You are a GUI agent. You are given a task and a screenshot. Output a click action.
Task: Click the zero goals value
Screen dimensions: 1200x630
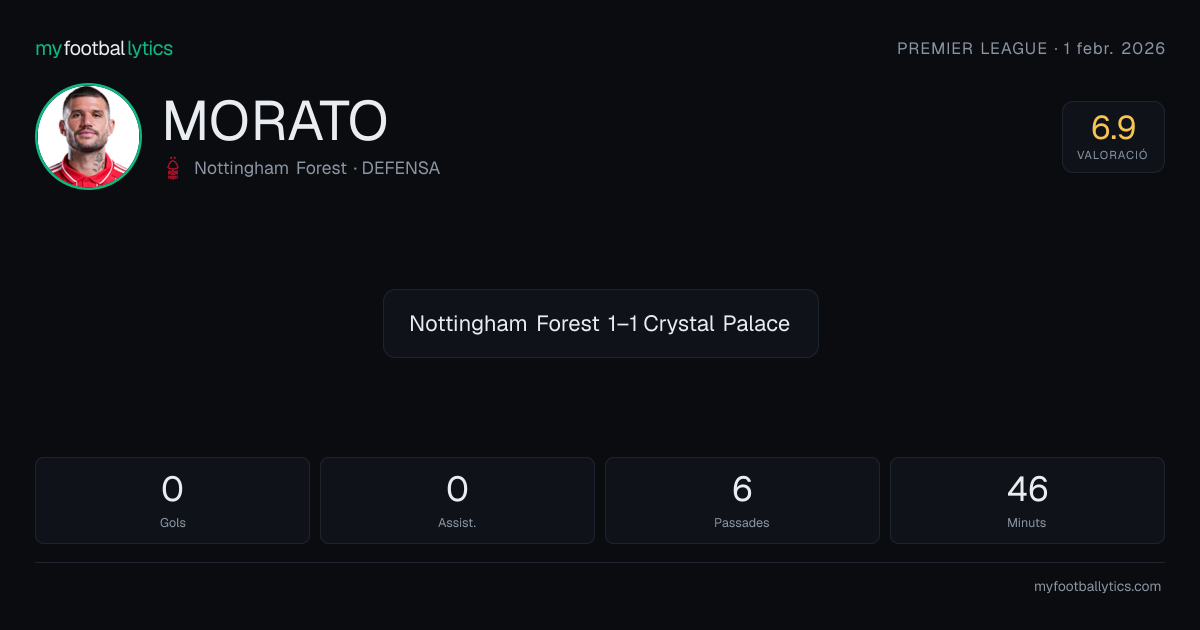[172, 489]
